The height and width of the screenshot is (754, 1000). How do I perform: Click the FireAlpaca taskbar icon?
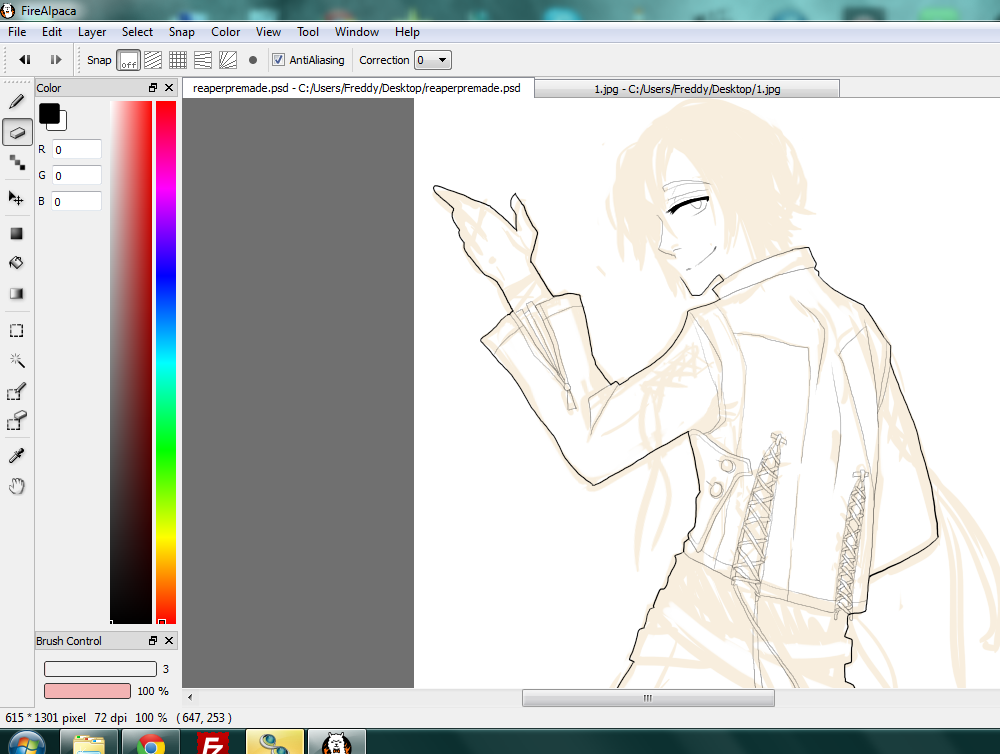337,744
